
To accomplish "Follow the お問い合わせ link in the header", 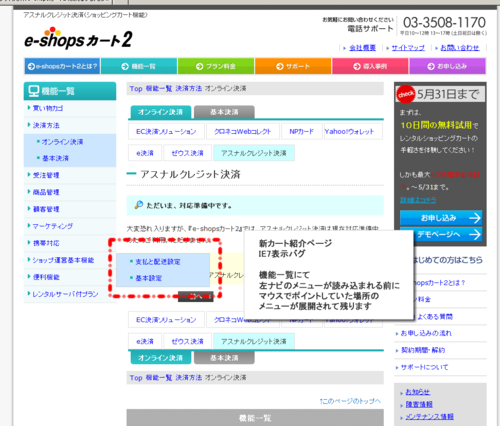I will 460,48.
